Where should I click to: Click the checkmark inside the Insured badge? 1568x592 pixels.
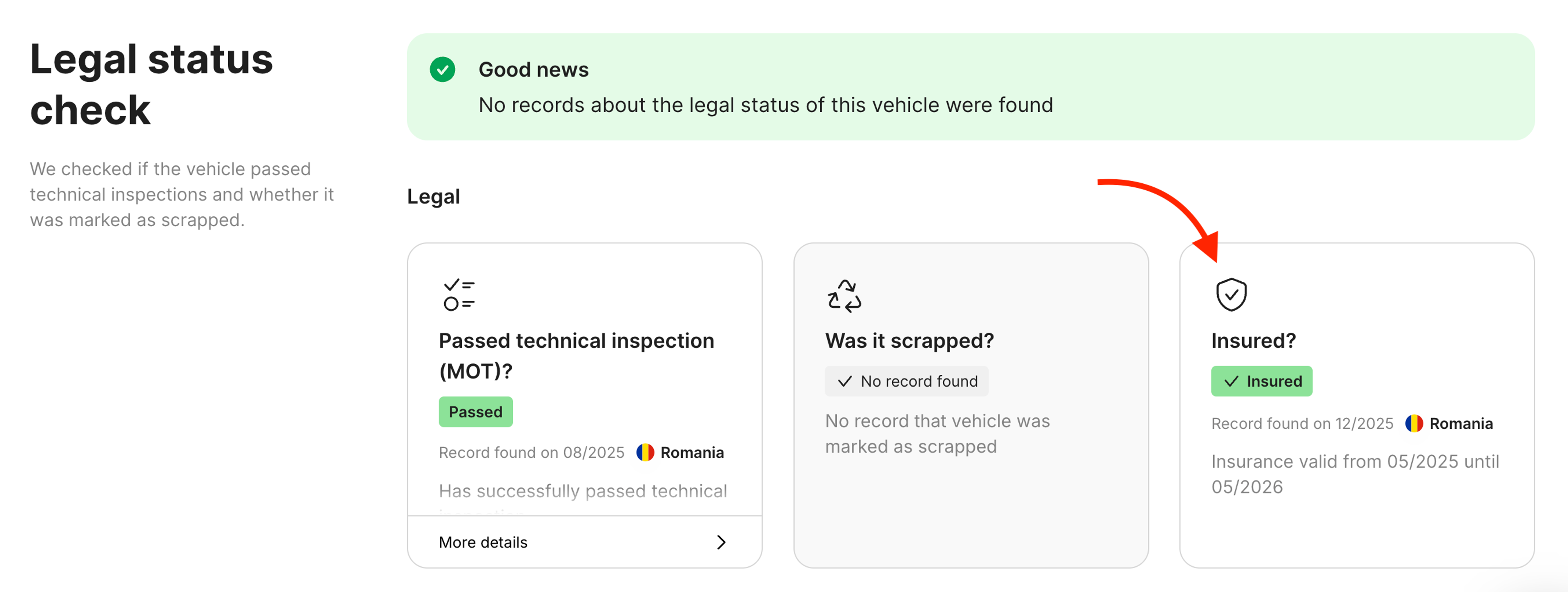tap(1232, 381)
